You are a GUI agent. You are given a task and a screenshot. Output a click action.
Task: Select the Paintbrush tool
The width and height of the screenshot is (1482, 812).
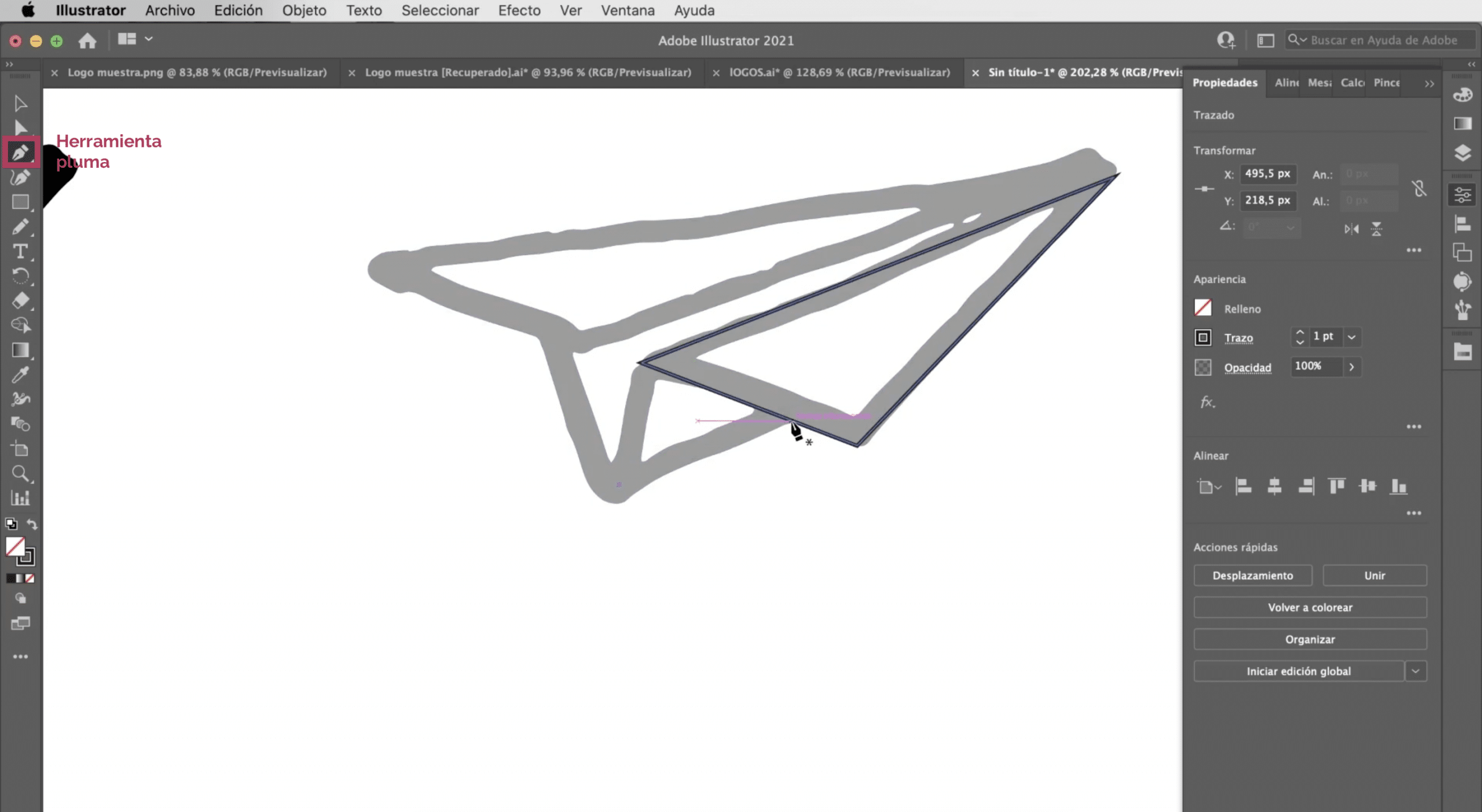tap(20, 226)
